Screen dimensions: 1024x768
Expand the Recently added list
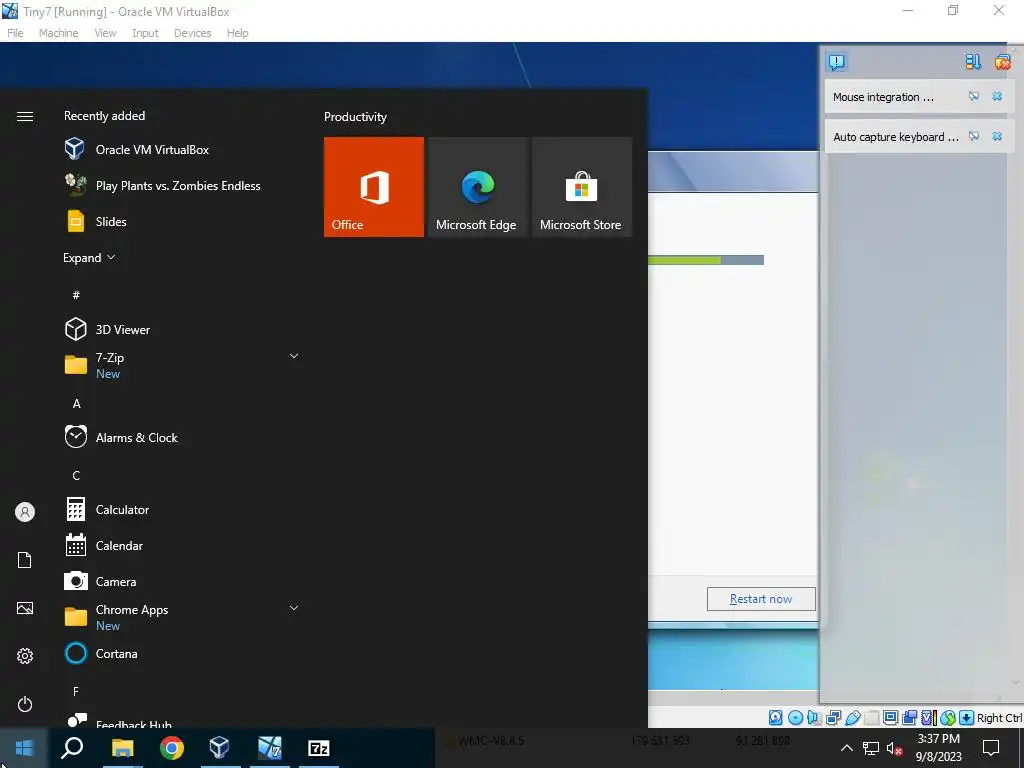(x=89, y=257)
